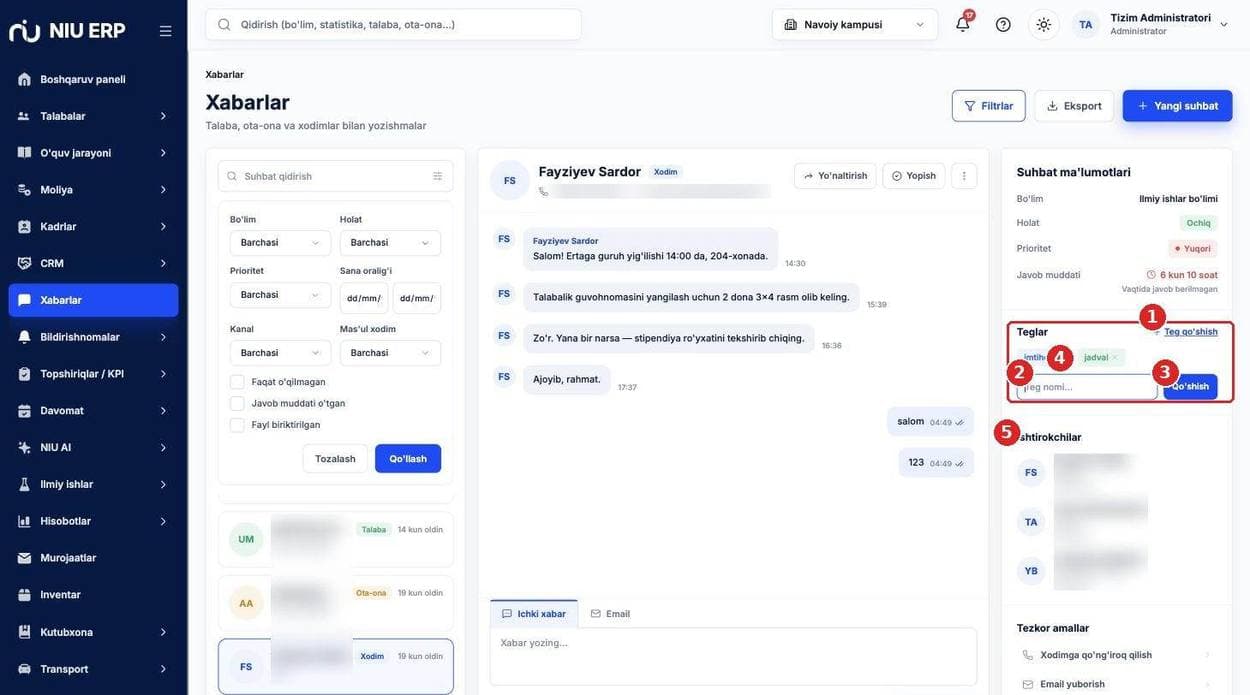Viewport: 1250px width, 695px height.
Task: Expand the Talabalar sidebar menu
Action: (x=94, y=116)
